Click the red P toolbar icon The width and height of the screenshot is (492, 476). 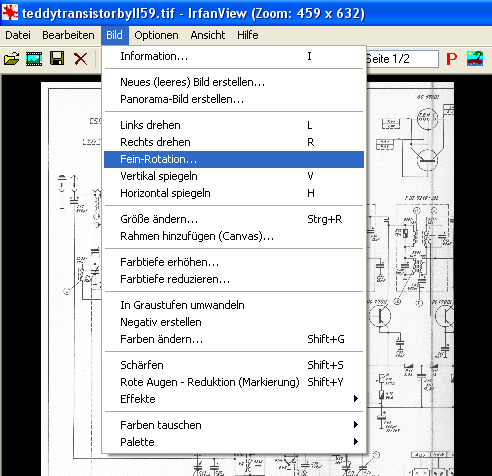click(452, 59)
